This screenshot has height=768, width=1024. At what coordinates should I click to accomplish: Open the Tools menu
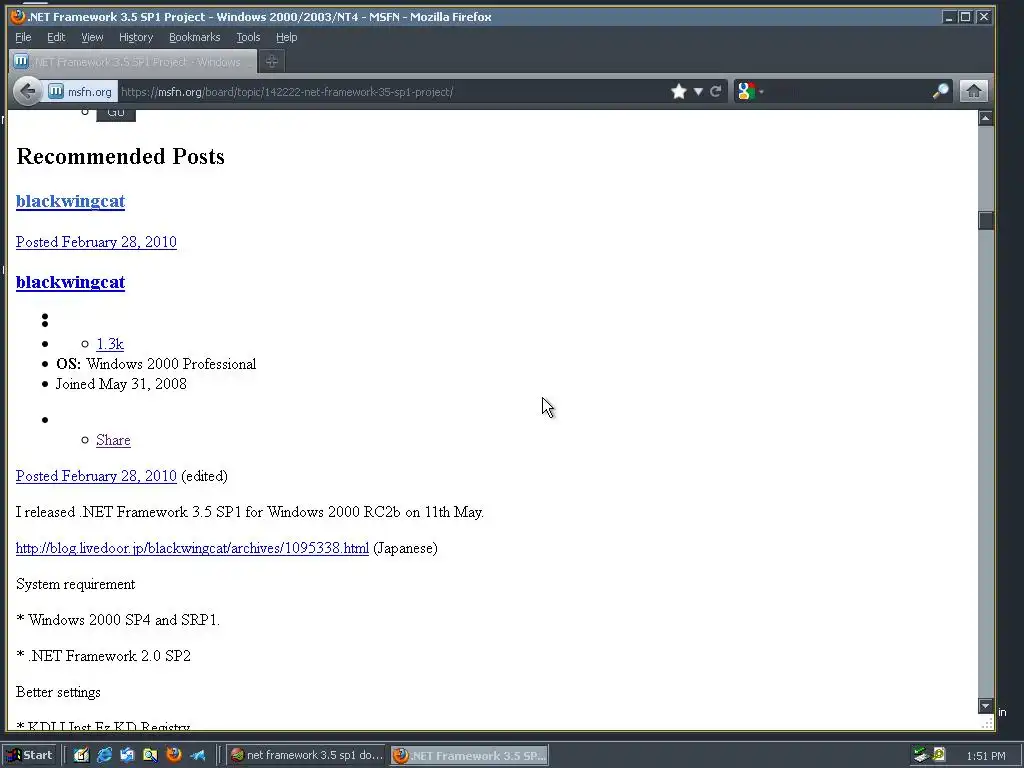point(248,37)
